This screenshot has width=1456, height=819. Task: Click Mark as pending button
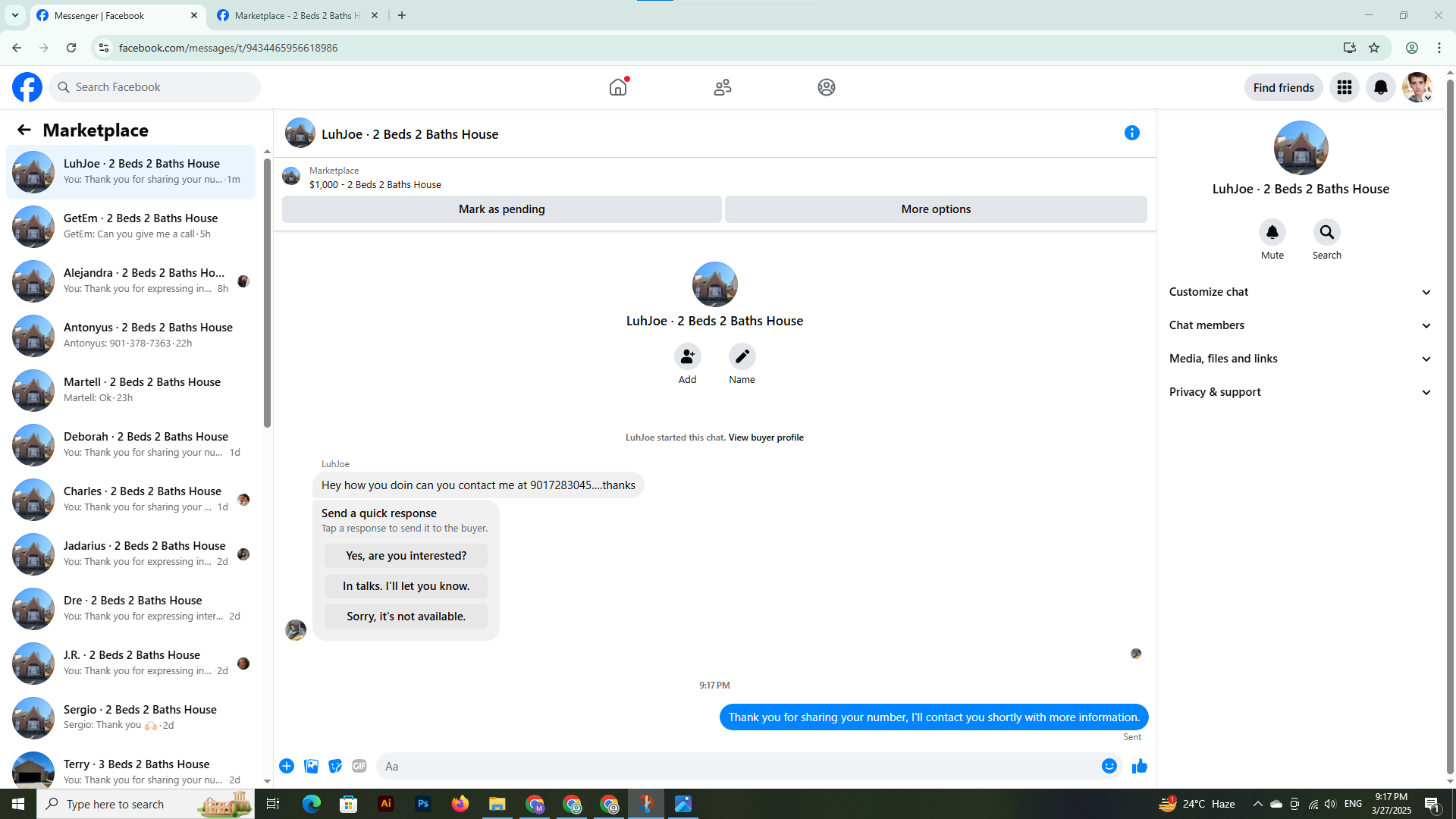click(502, 209)
